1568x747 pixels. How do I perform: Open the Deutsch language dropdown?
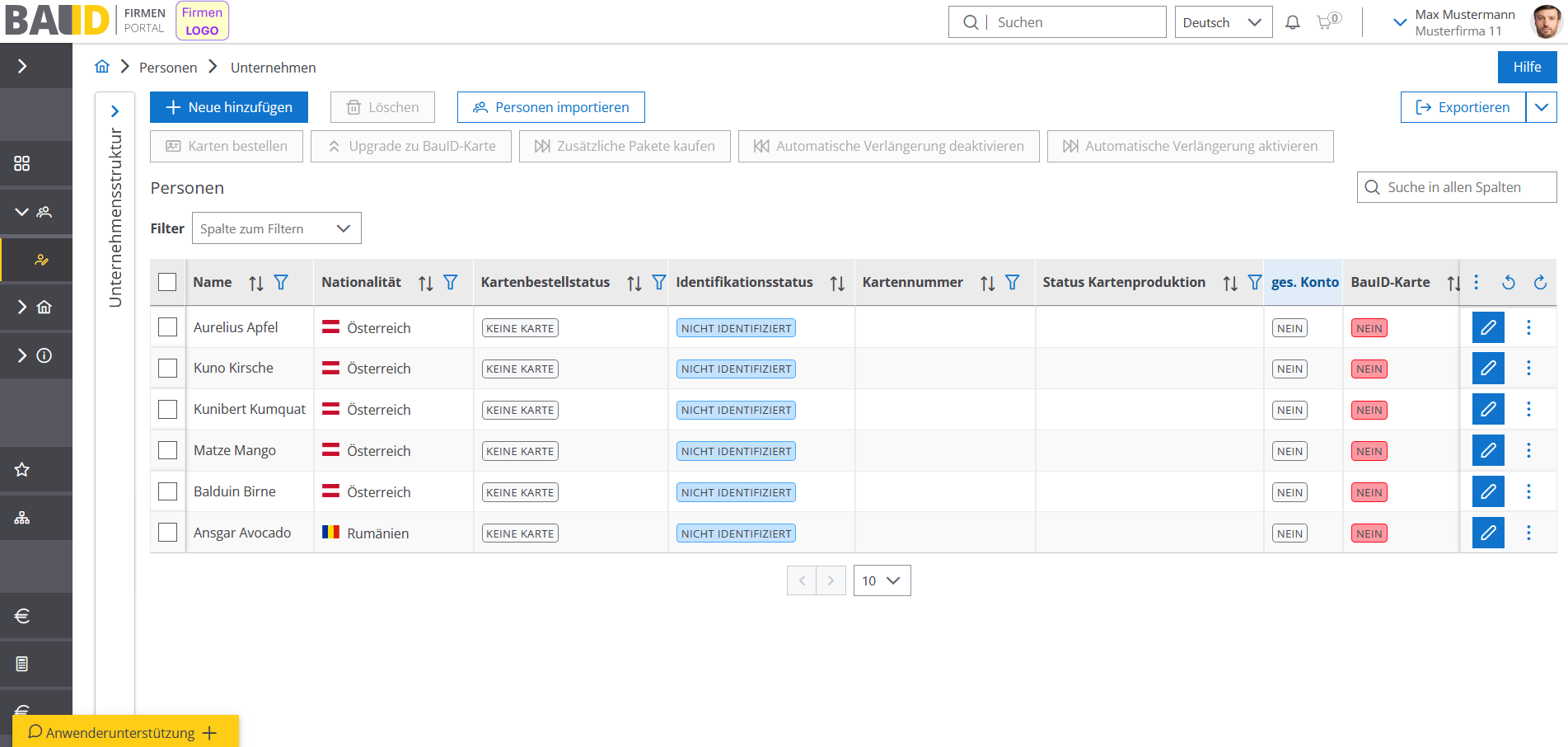click(1223, 22)
